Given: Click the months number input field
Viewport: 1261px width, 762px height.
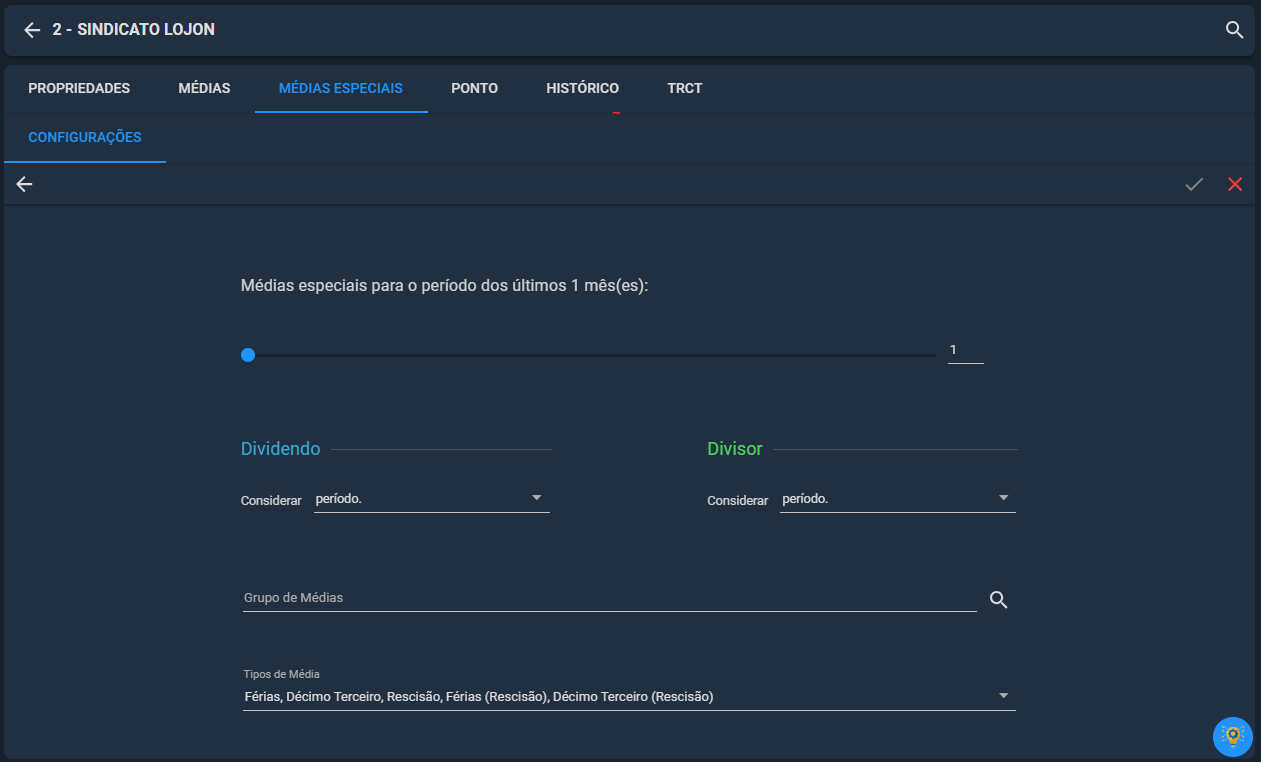Looking at the screenshot, I should click(x=965, y=351).
